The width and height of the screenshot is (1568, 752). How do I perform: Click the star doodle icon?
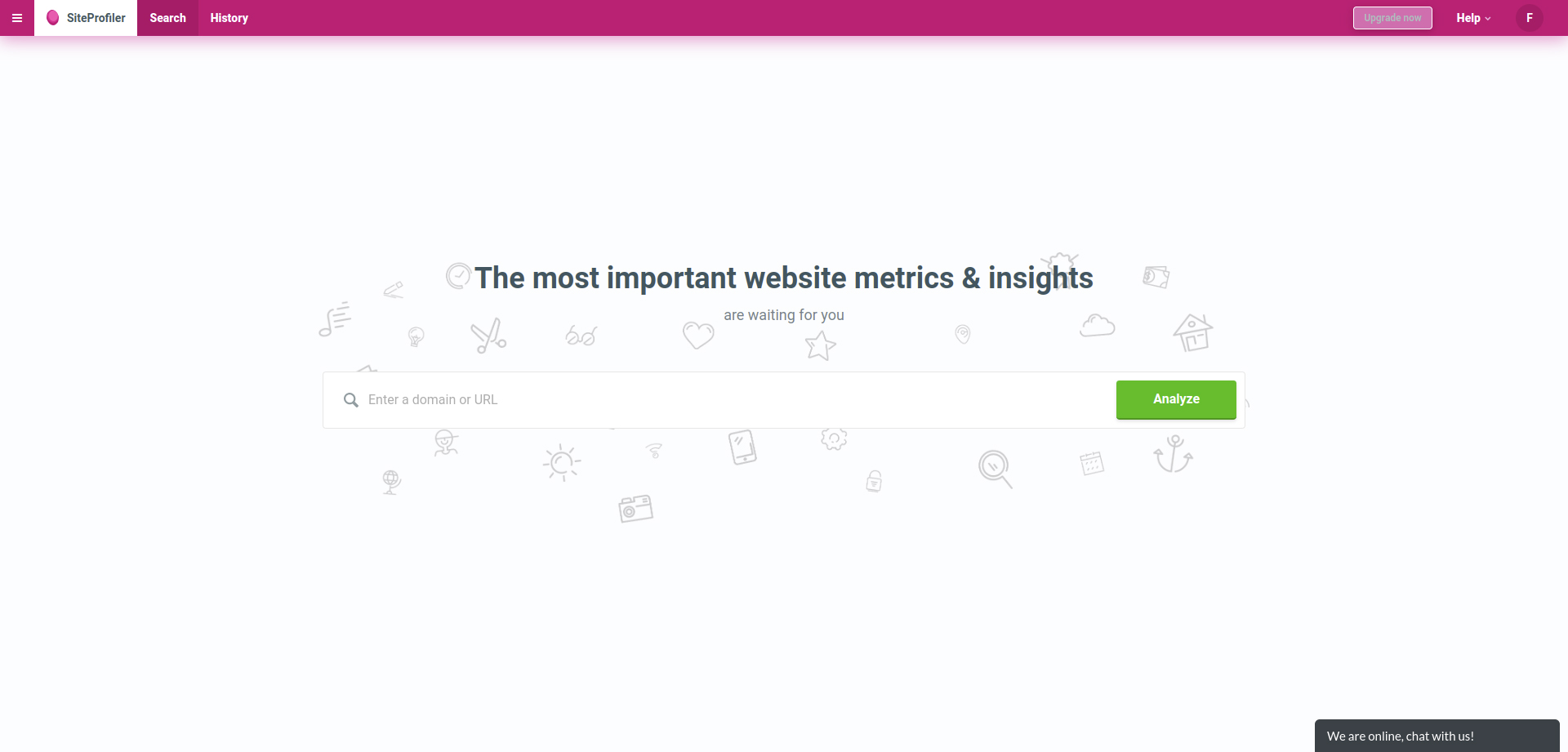tap(821, 345)
